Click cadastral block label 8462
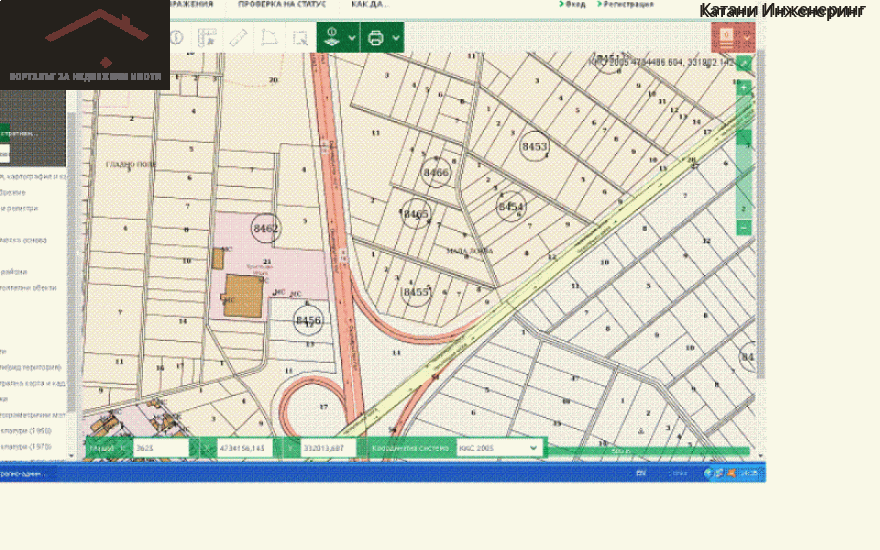 (x=265, y=228)
